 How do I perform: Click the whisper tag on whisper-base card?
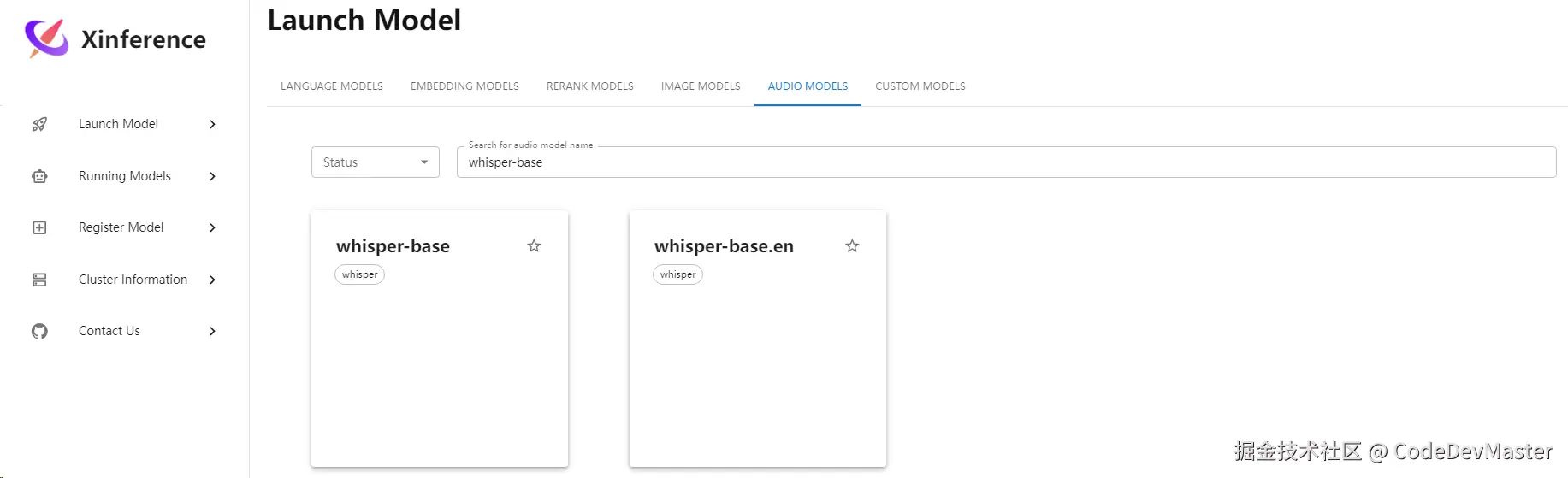pyautogui.click(x=359, y=274)
